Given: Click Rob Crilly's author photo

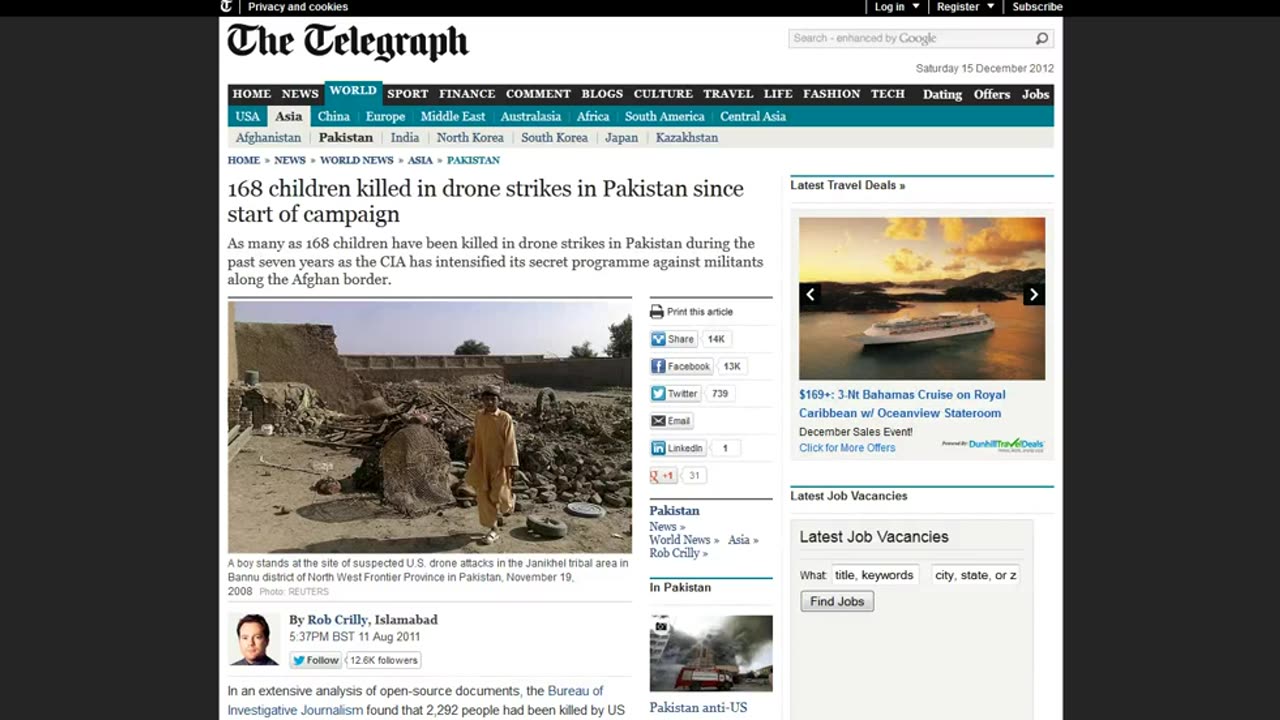Looking at the screenshot, I should (254, 639).
